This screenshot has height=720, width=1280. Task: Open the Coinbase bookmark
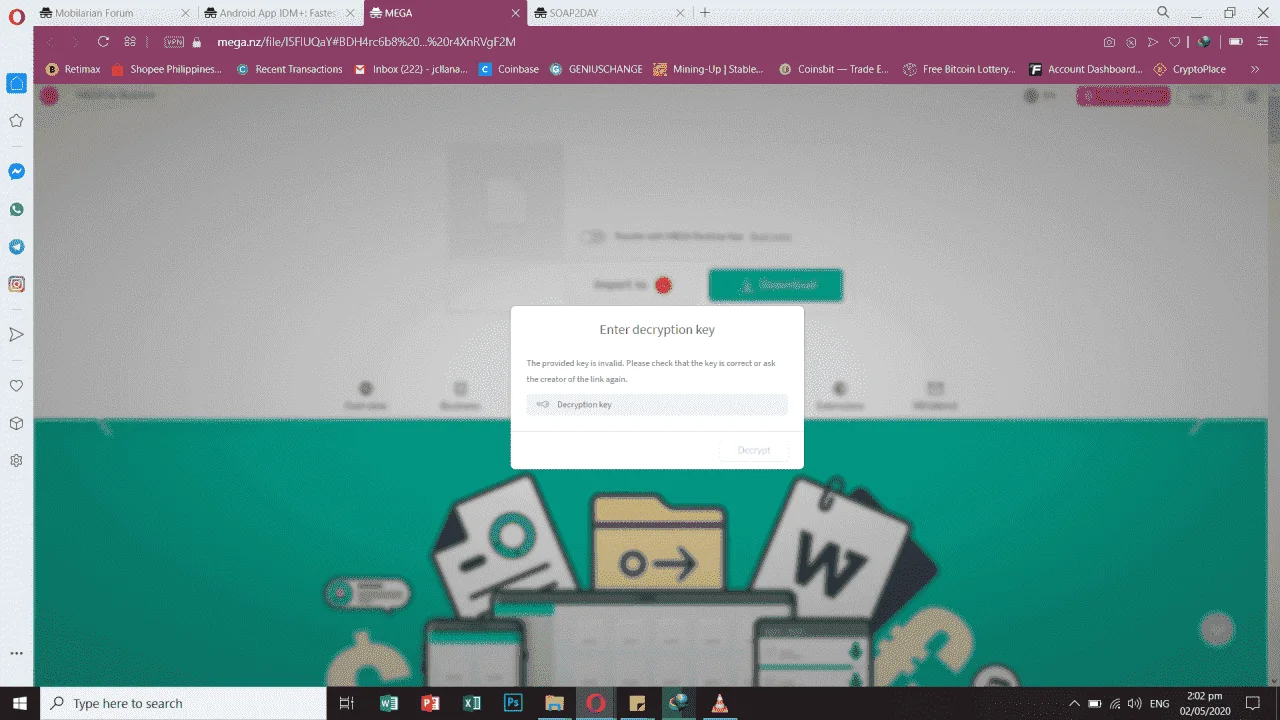coord(509,69)
